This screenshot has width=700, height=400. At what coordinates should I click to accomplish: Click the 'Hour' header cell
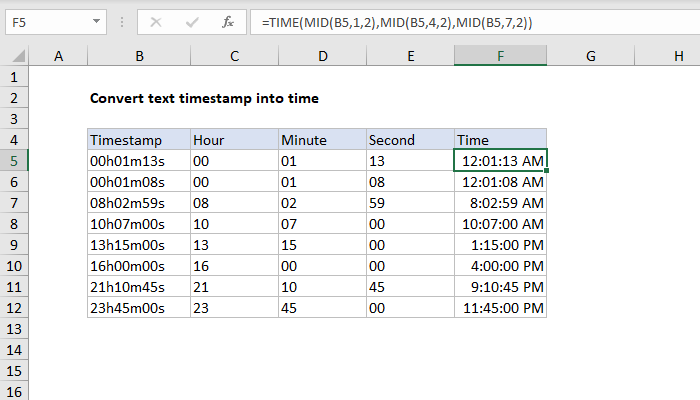tap(234, 139)
